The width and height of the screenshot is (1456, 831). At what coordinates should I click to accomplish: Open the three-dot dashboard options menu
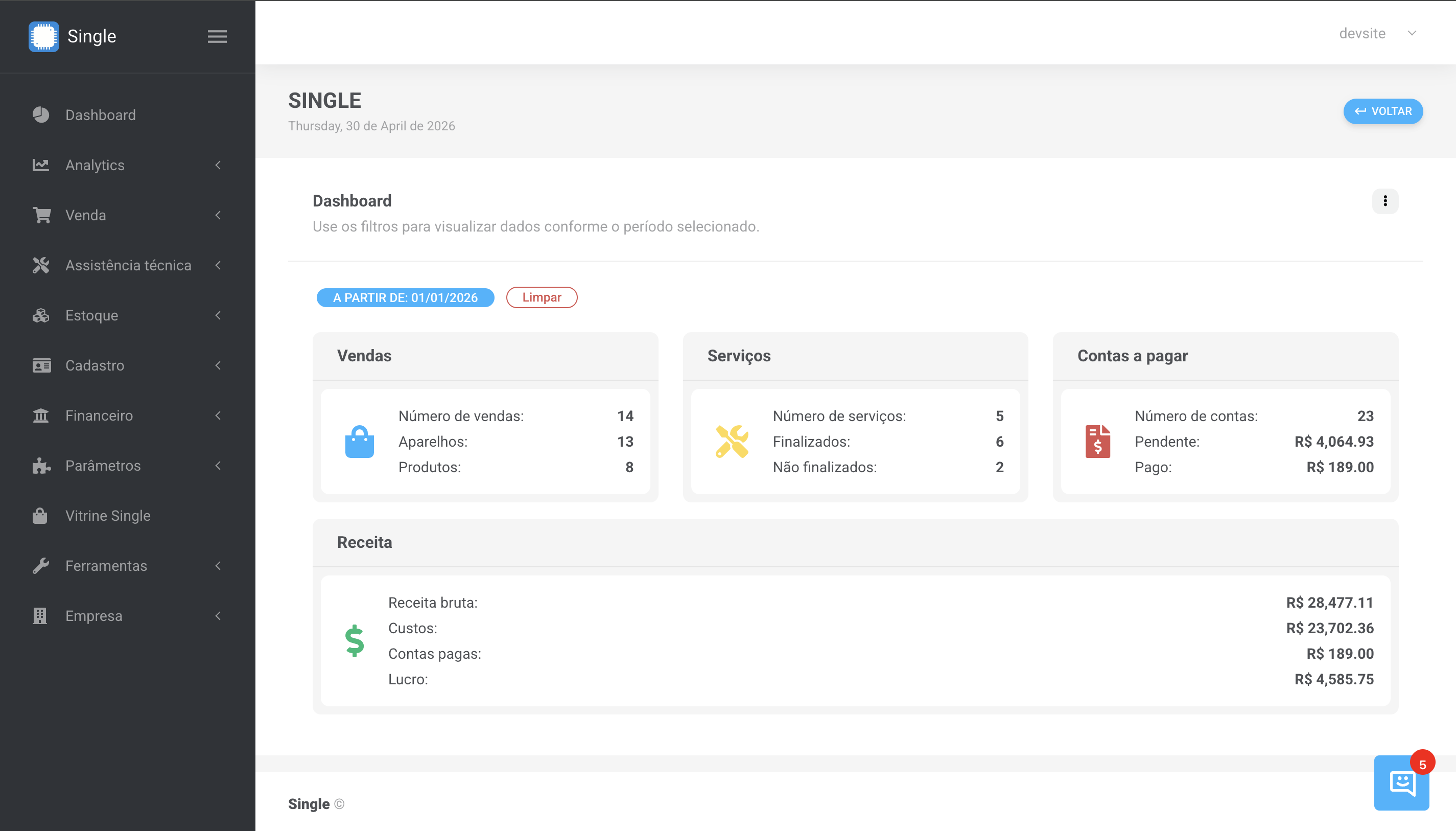pos(1384,201)
